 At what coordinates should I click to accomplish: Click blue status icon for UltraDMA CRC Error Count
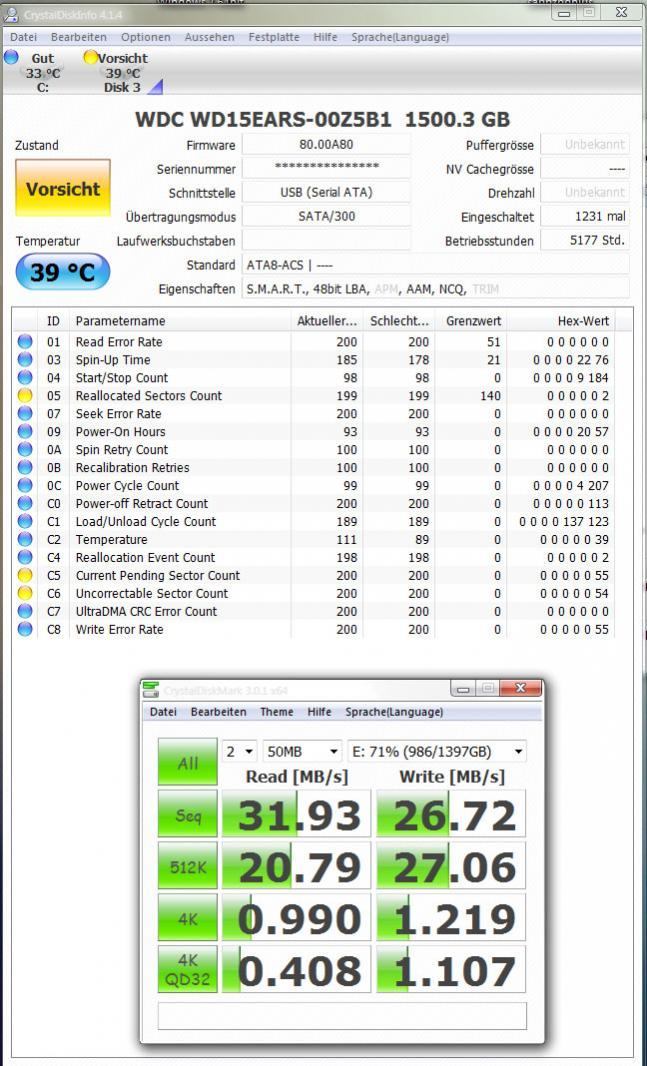25,611
